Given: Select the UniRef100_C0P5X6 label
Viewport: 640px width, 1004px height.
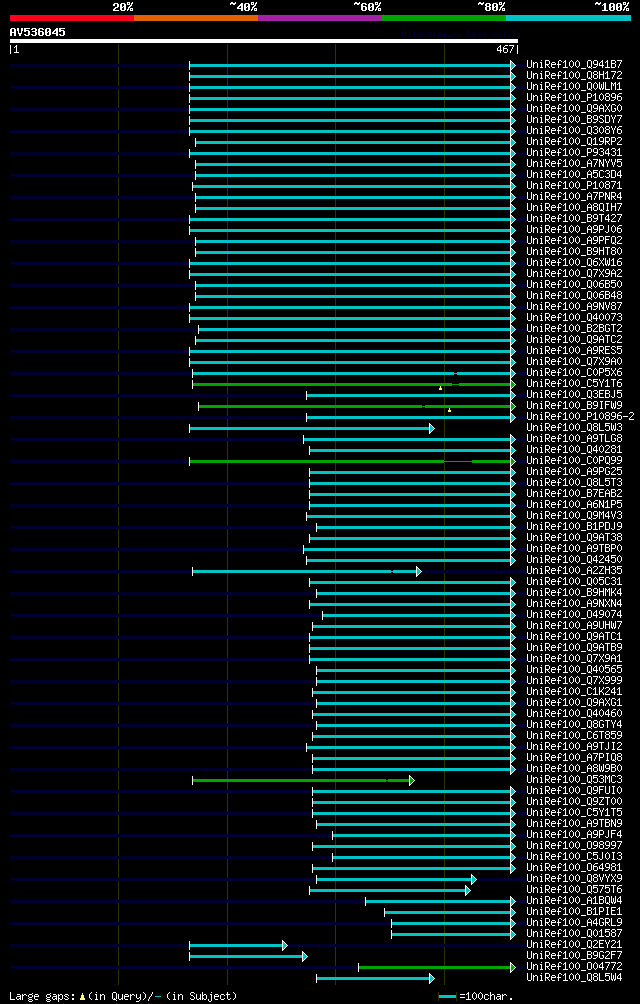Looking at the screenshot, I should point(574,372).
